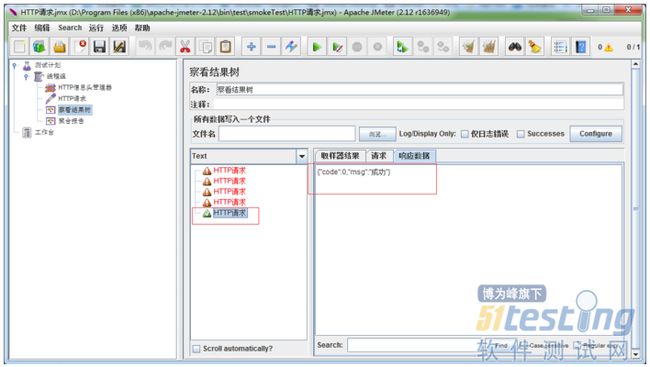Open the 帮助 menu
This screenshot has height=367, width=650.
[142, 28]
